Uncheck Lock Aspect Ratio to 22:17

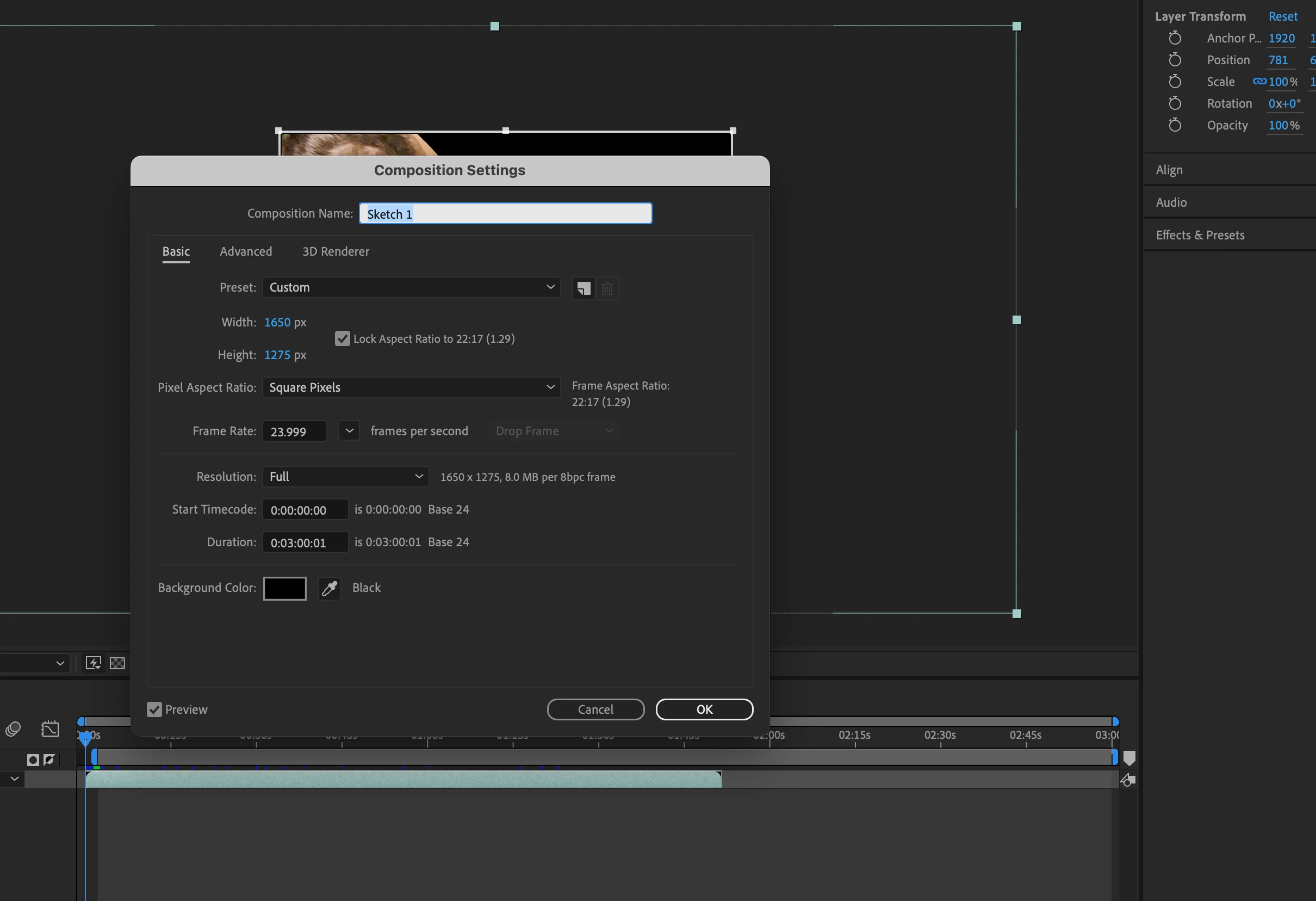pyautogui.click(x=342, y=339)
